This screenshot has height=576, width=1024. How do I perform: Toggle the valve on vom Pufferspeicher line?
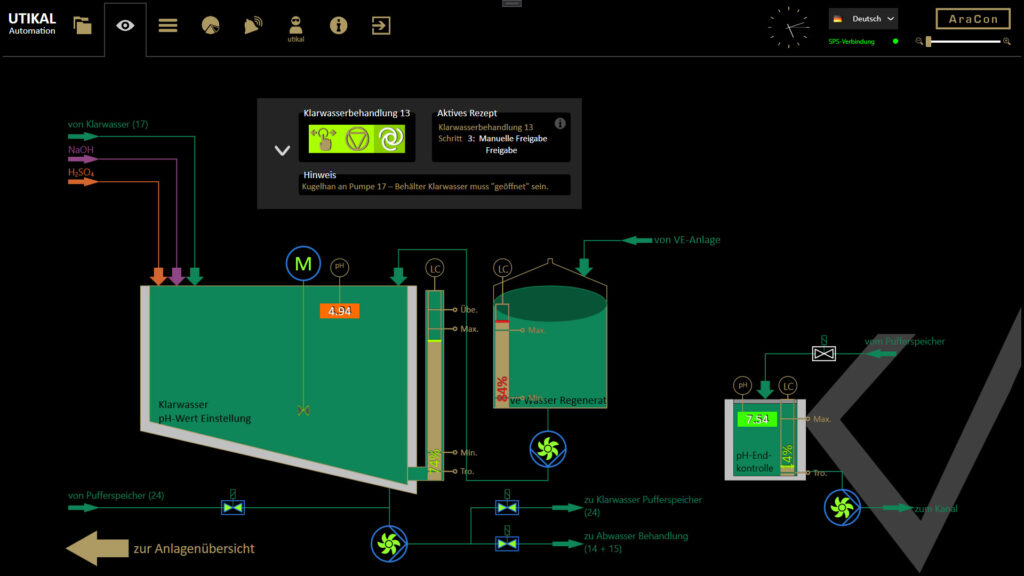[x=822, y=352]
